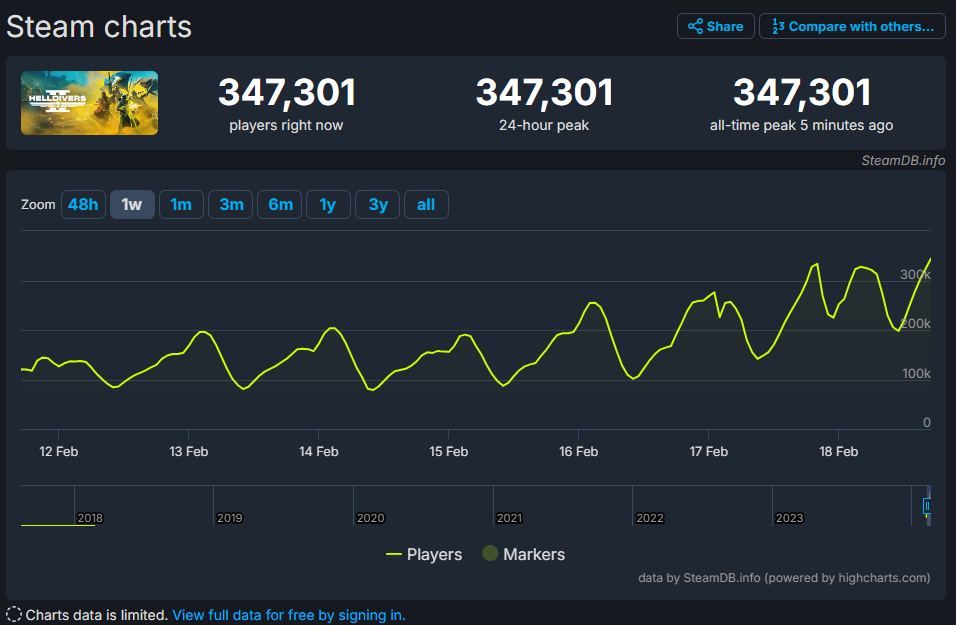Set chart zoom to 48h
This screenshot has height=625, width=956.
pyautogui.click(x=83, y=204)
